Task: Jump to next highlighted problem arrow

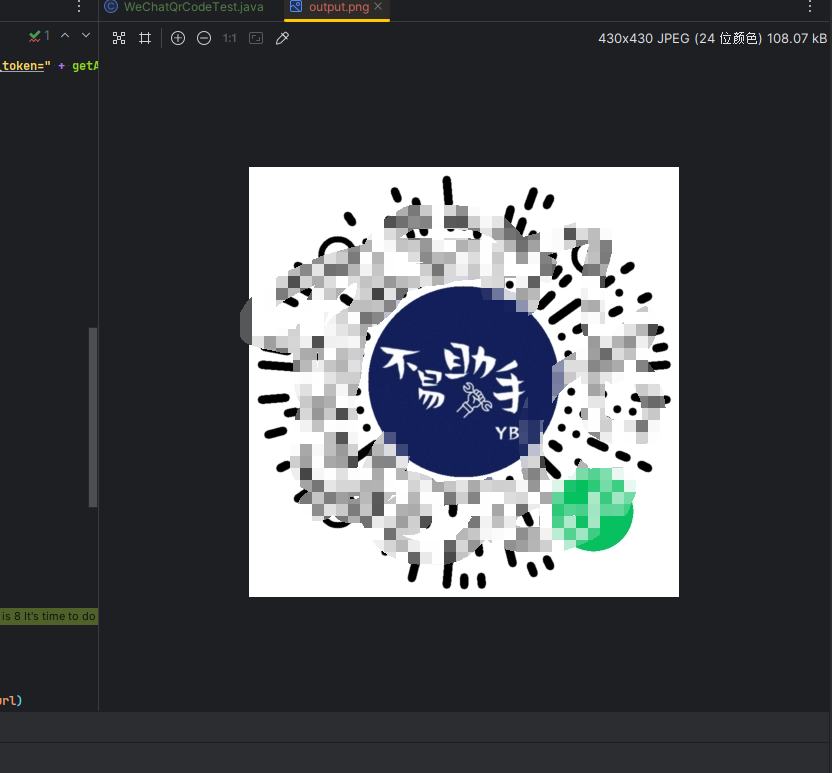Action: 86,35
